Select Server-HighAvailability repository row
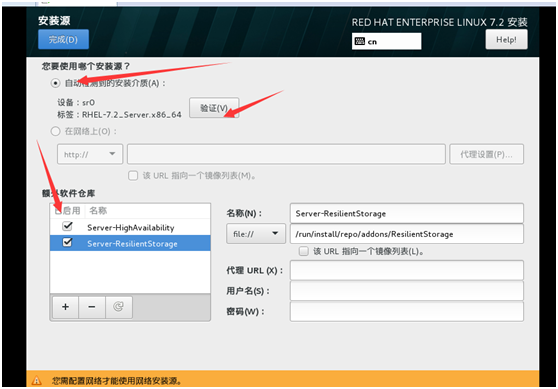The image size is (558, 389). click(x=130, y=227)
